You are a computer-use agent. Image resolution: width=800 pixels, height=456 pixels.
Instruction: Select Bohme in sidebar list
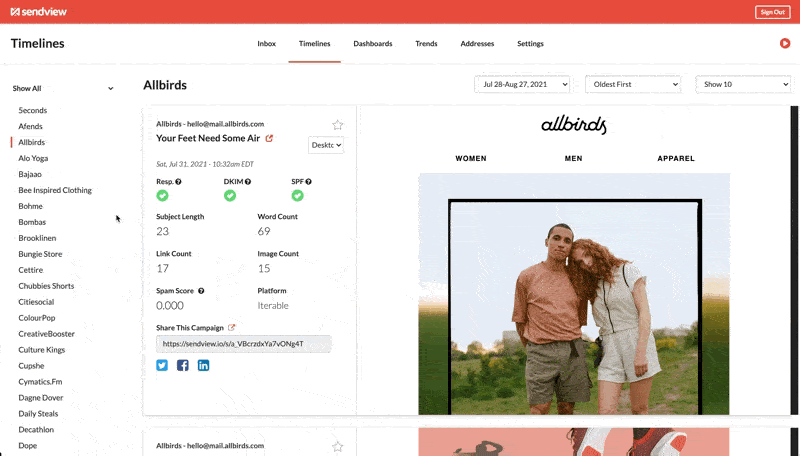[x=31, y=206]
